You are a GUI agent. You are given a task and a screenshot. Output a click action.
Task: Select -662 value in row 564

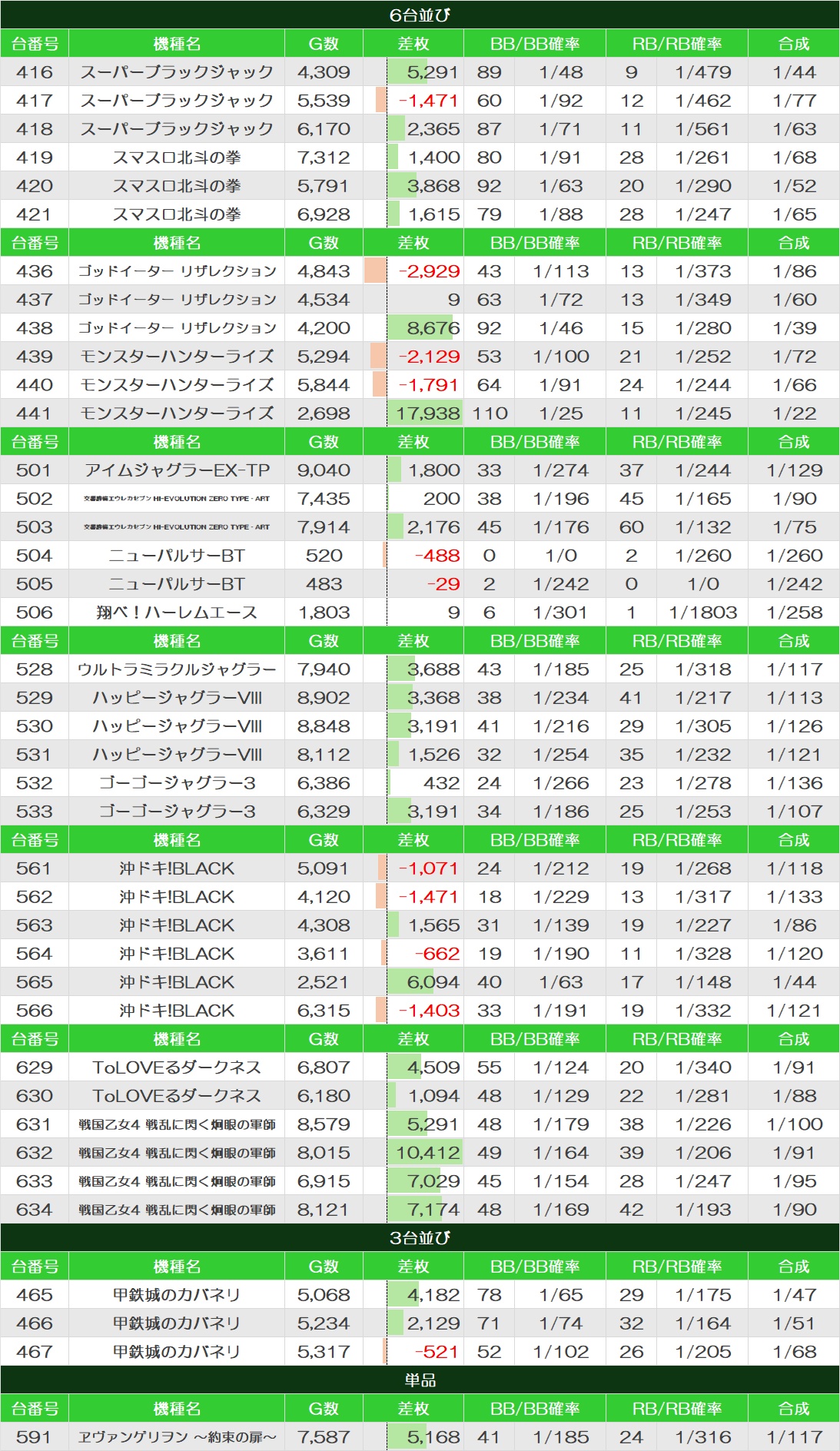(437, 954)
